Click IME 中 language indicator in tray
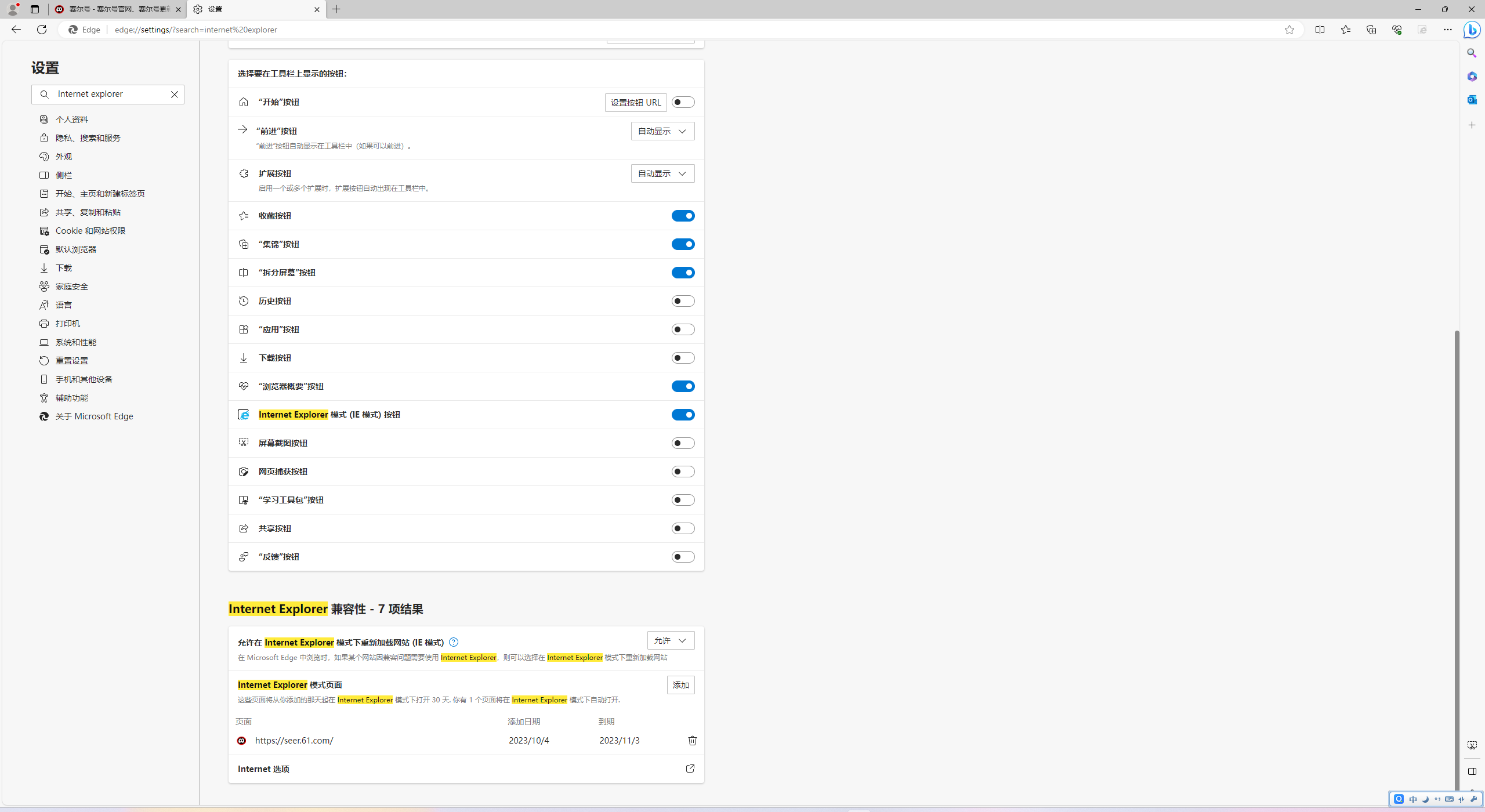Screen dimensions: 1485x812 1412,799
